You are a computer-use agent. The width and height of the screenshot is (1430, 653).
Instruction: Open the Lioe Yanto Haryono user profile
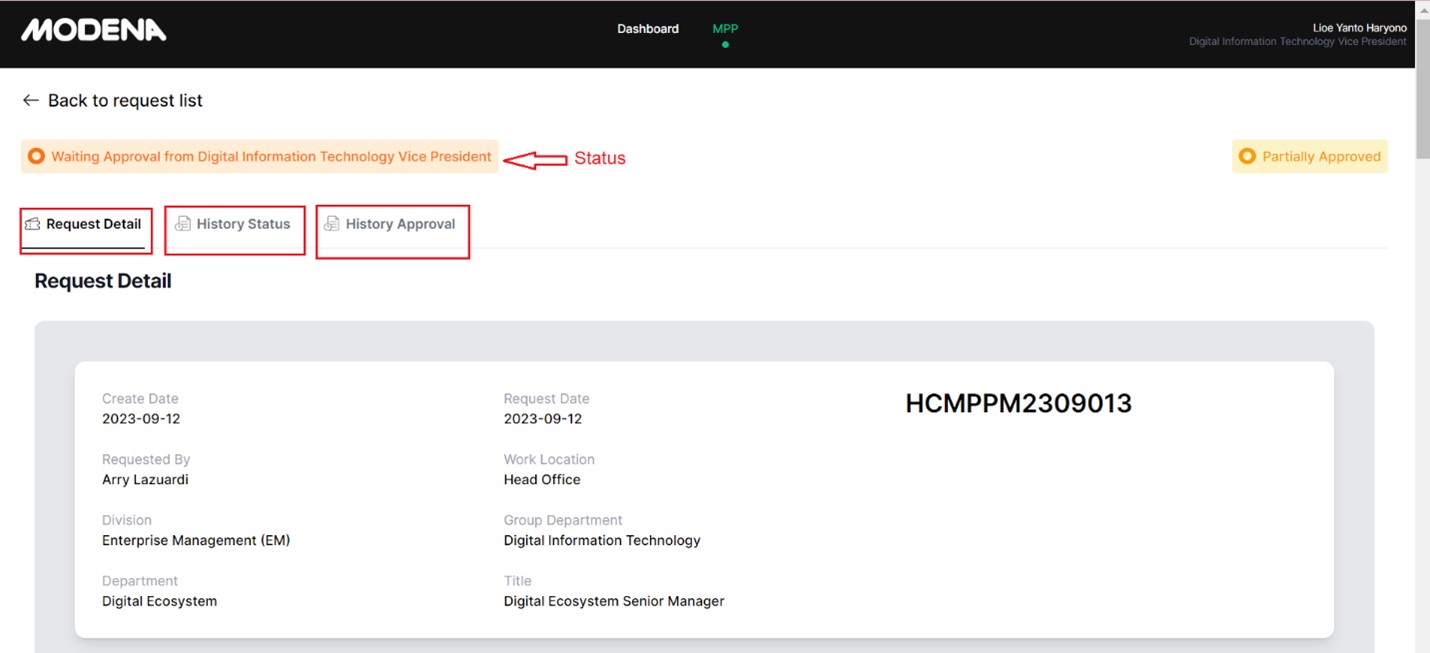click(1359, 28)
